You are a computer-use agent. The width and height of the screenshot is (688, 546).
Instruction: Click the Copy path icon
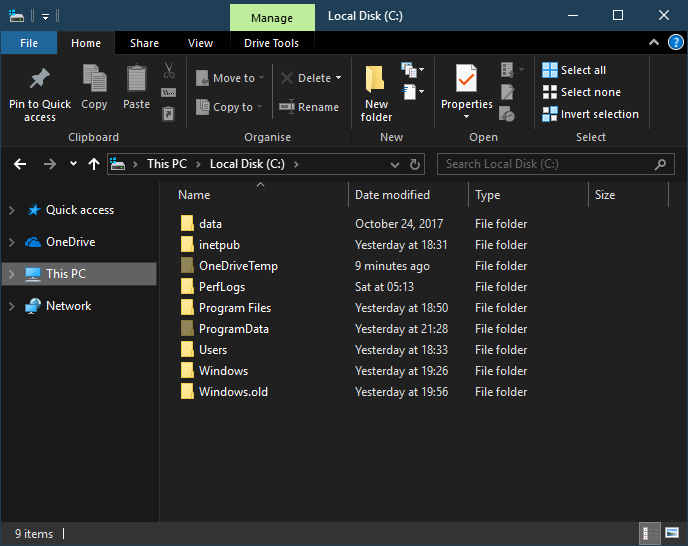click(x=169, y=93)
